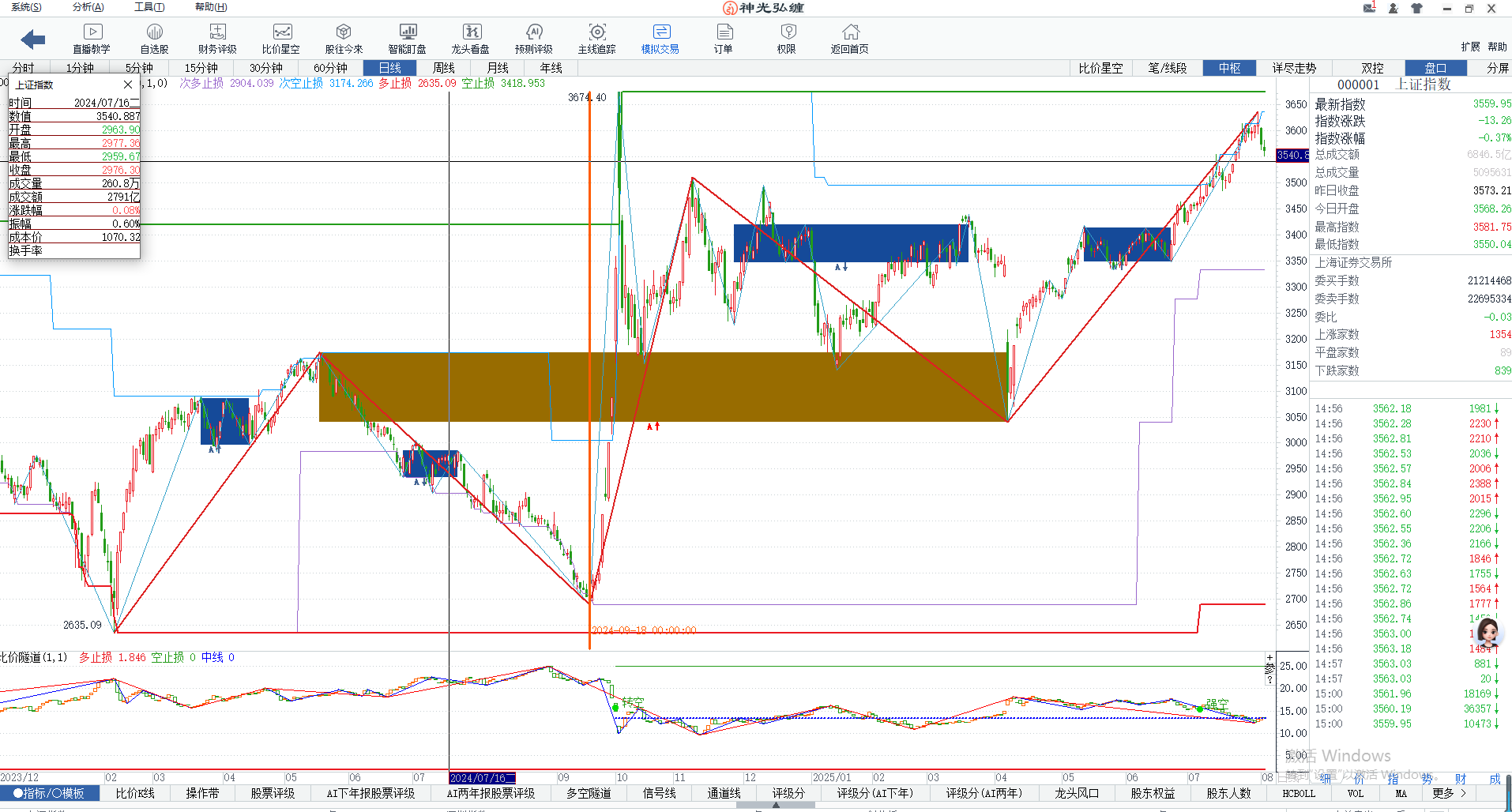Toggle the 盘口 panel button
1512x812 pixels.
[x=1435, y=68]
